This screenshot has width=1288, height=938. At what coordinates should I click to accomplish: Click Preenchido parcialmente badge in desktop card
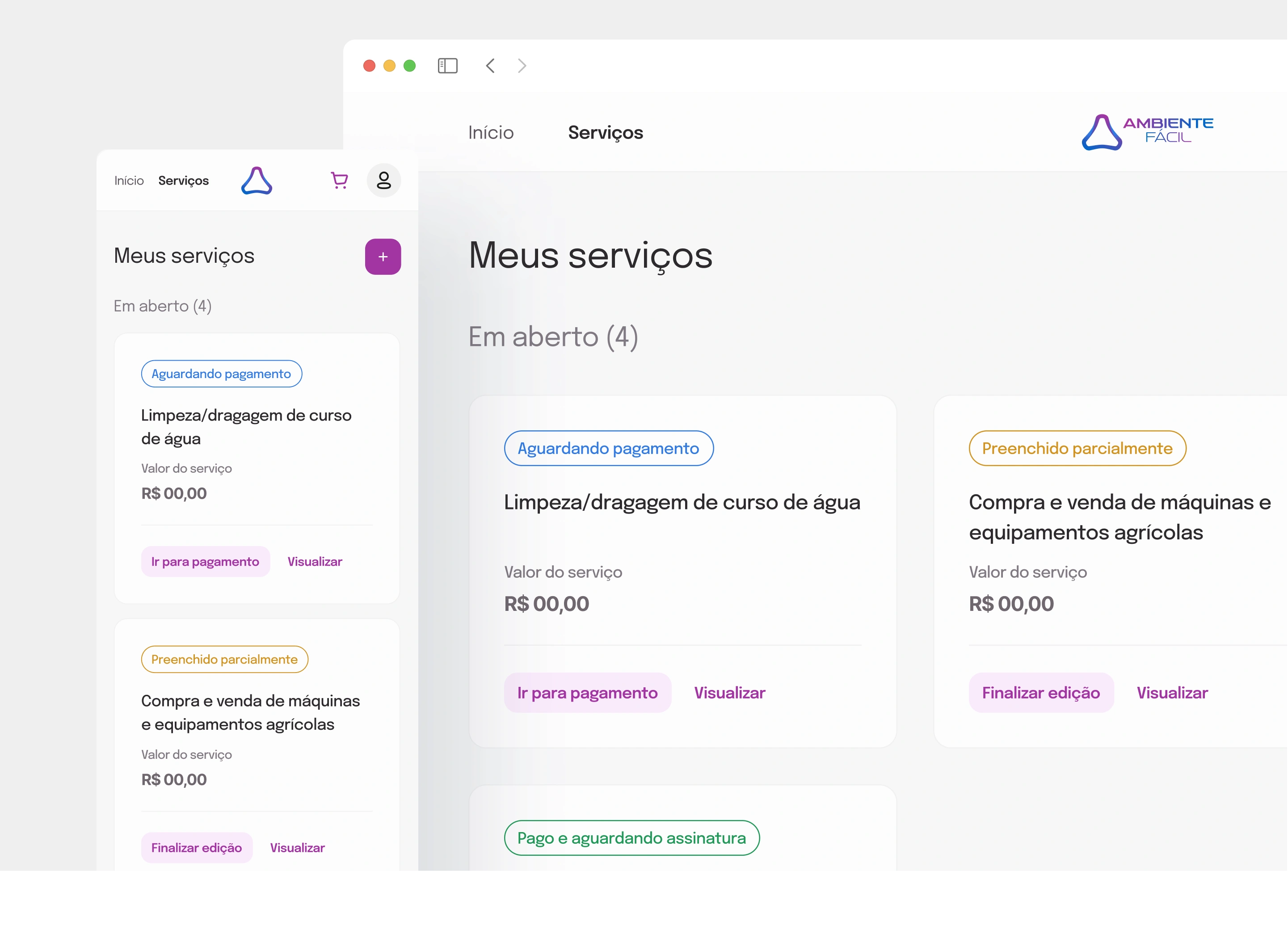tap(1078, 448)
